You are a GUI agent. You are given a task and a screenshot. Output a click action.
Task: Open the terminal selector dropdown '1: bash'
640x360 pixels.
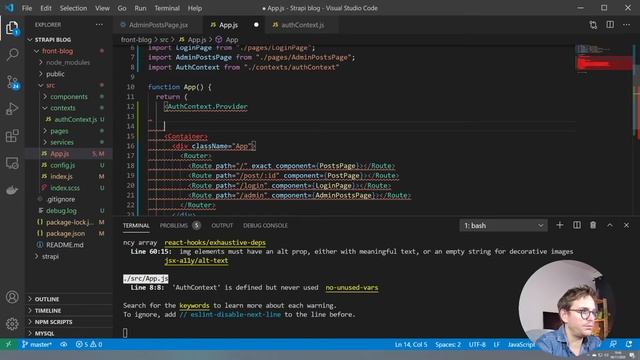[x=503, y=225]
